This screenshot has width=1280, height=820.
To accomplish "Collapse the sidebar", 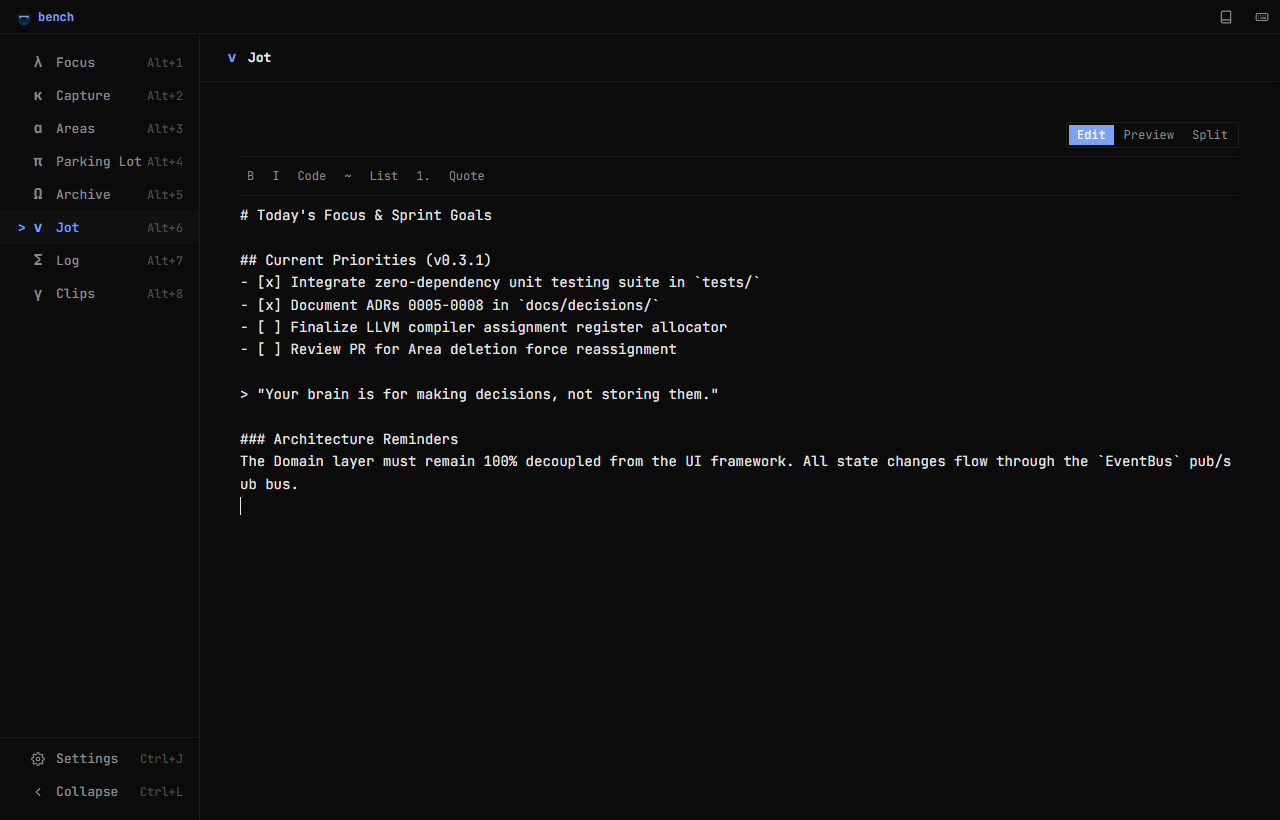I will click(99, 792).
